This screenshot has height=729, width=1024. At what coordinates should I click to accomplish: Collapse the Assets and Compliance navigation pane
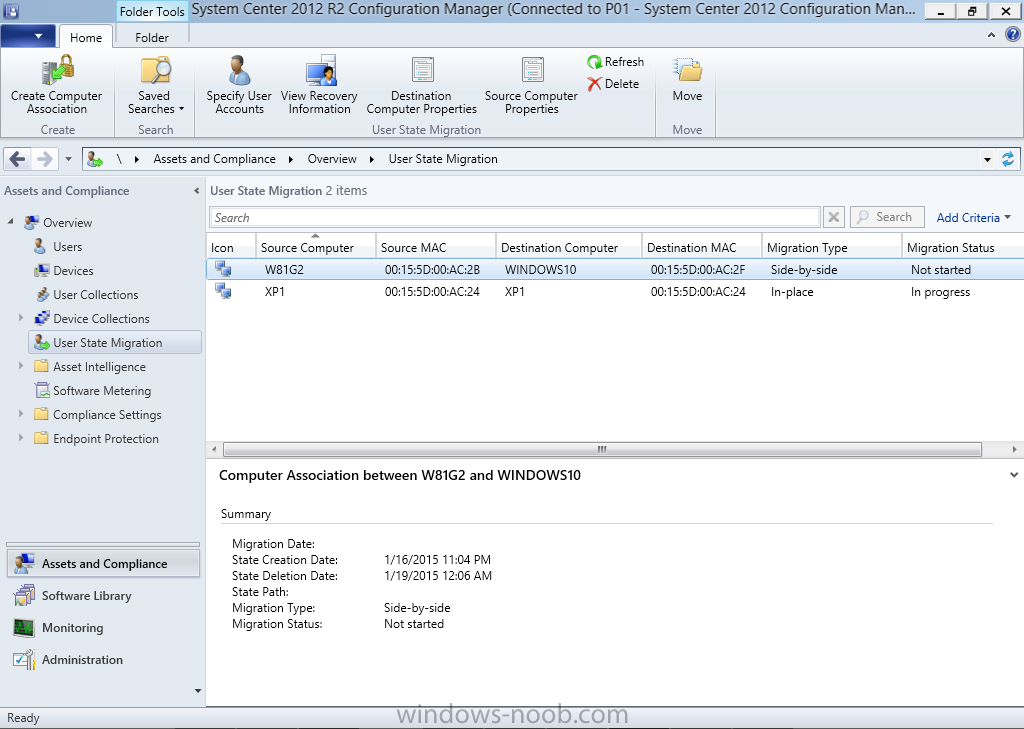point(197,191)
